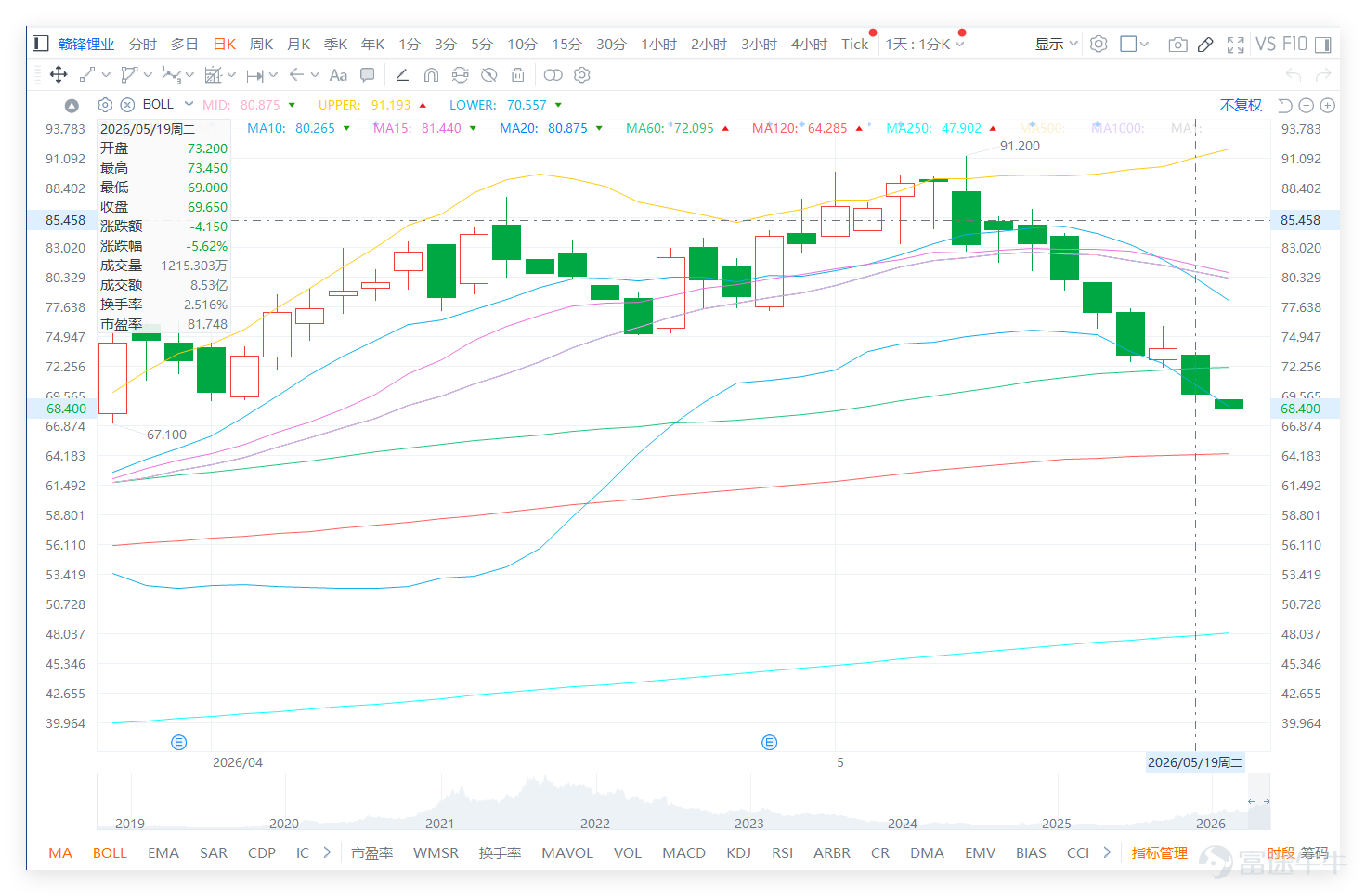The height and width of the screenshot is (896, 1366).
Task: Click the 赣锋锂业 stock name link
Action: point(86,44)
